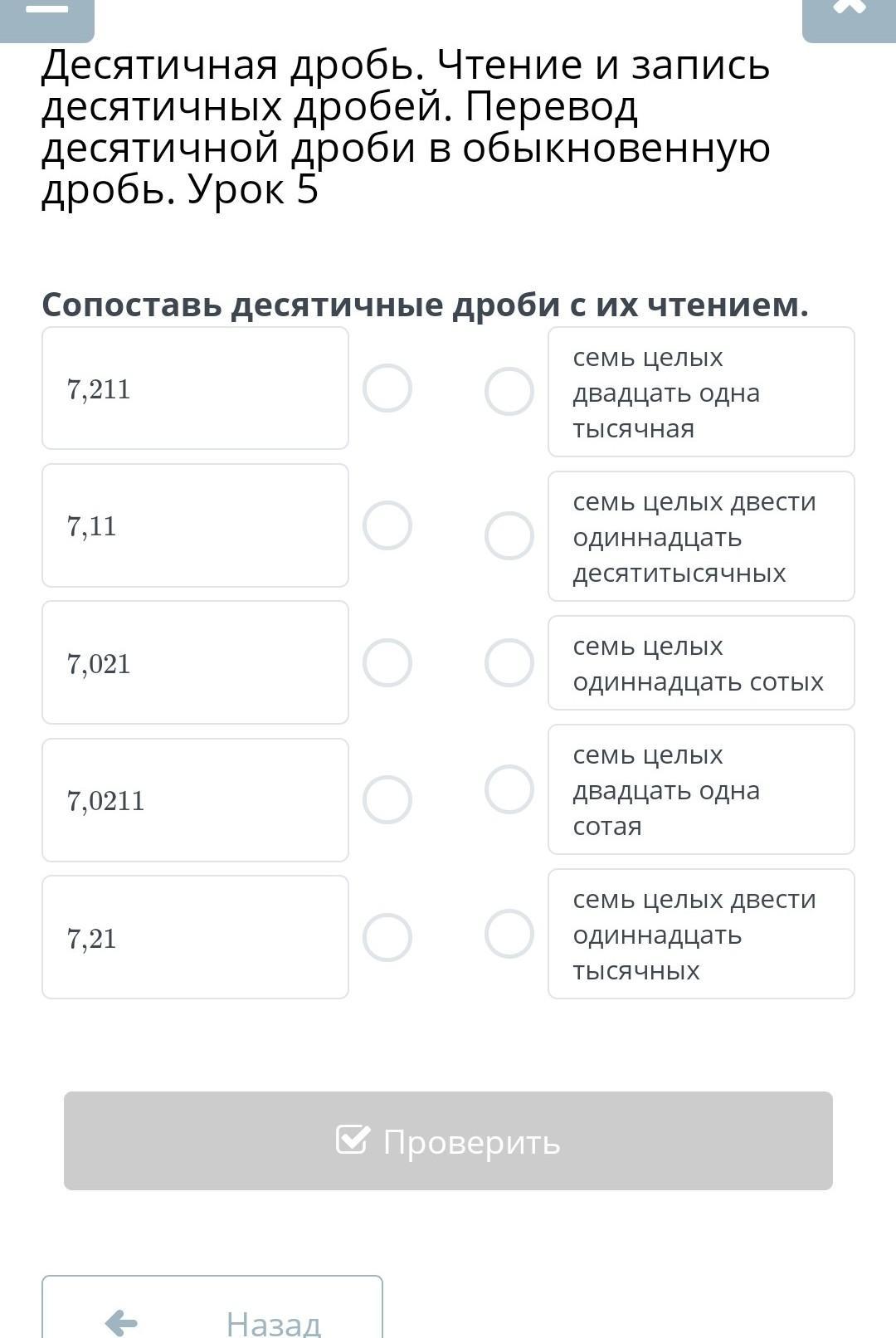Select radio for "двести одиннадцать тысячных"
This screenshot has height=1338, width=896.
tap(509, 934)
